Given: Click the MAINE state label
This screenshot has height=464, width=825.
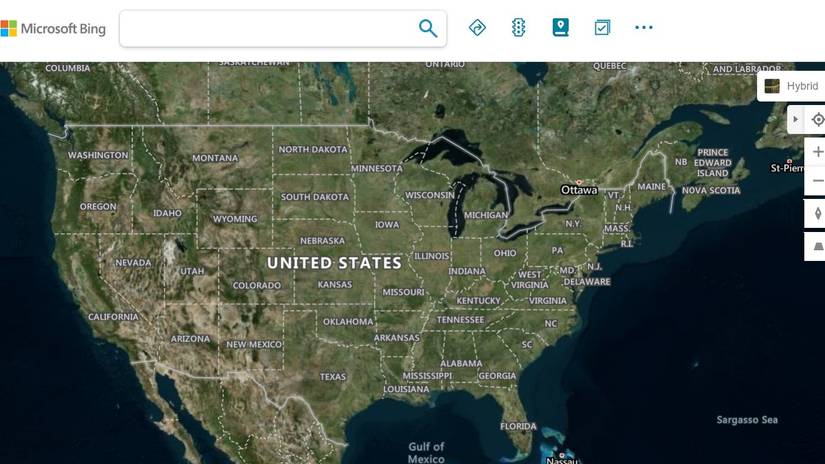Looking at the screenshot, I should (x=651, y=186).
